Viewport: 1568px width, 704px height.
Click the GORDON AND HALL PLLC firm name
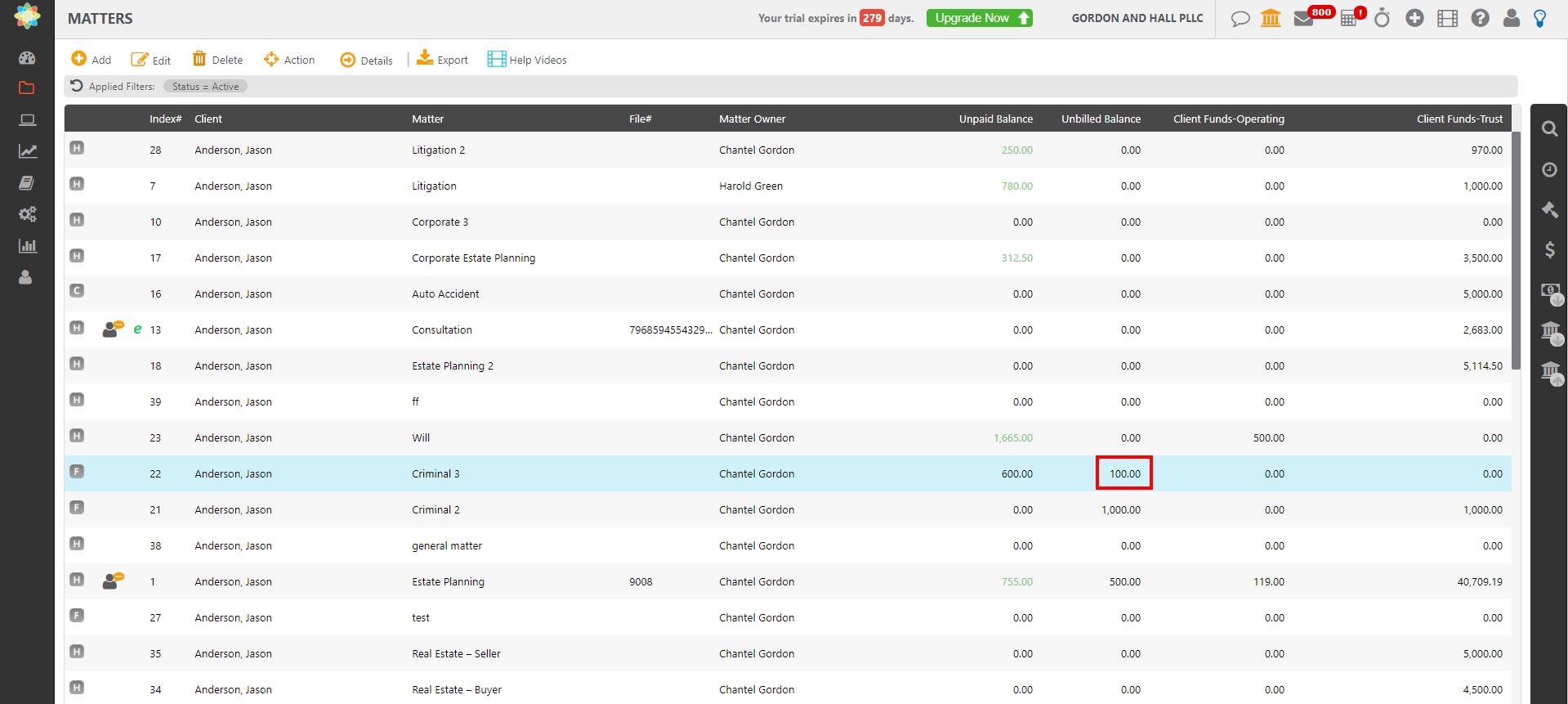[1137, 18]
